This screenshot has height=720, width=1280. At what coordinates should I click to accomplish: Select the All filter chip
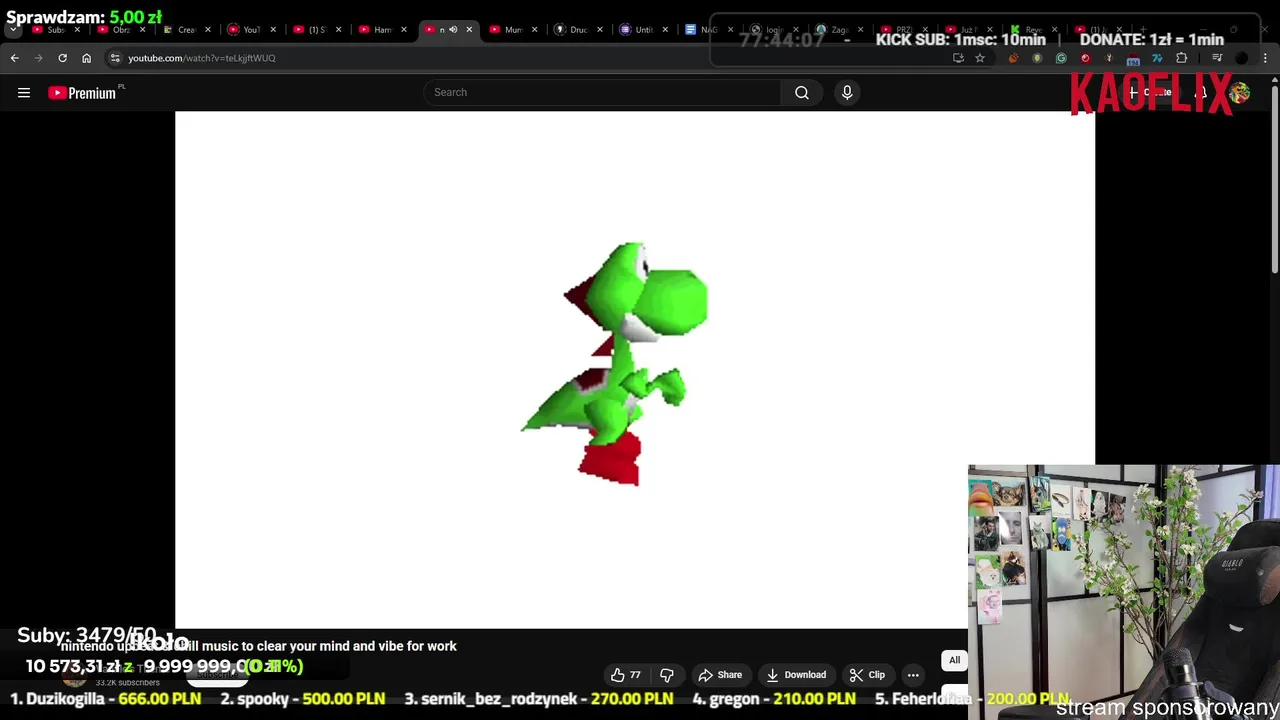954,660
